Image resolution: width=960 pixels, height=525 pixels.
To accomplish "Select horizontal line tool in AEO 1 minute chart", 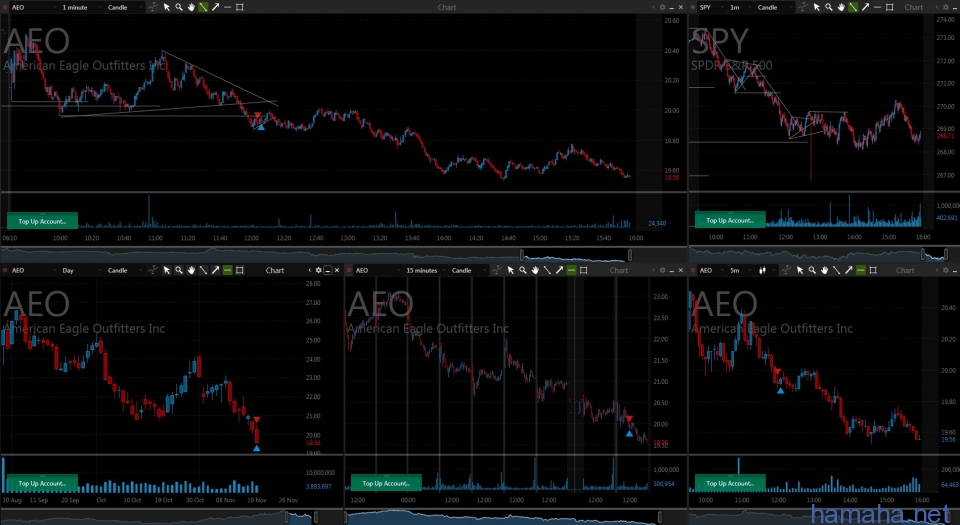I will click(227, 7).
